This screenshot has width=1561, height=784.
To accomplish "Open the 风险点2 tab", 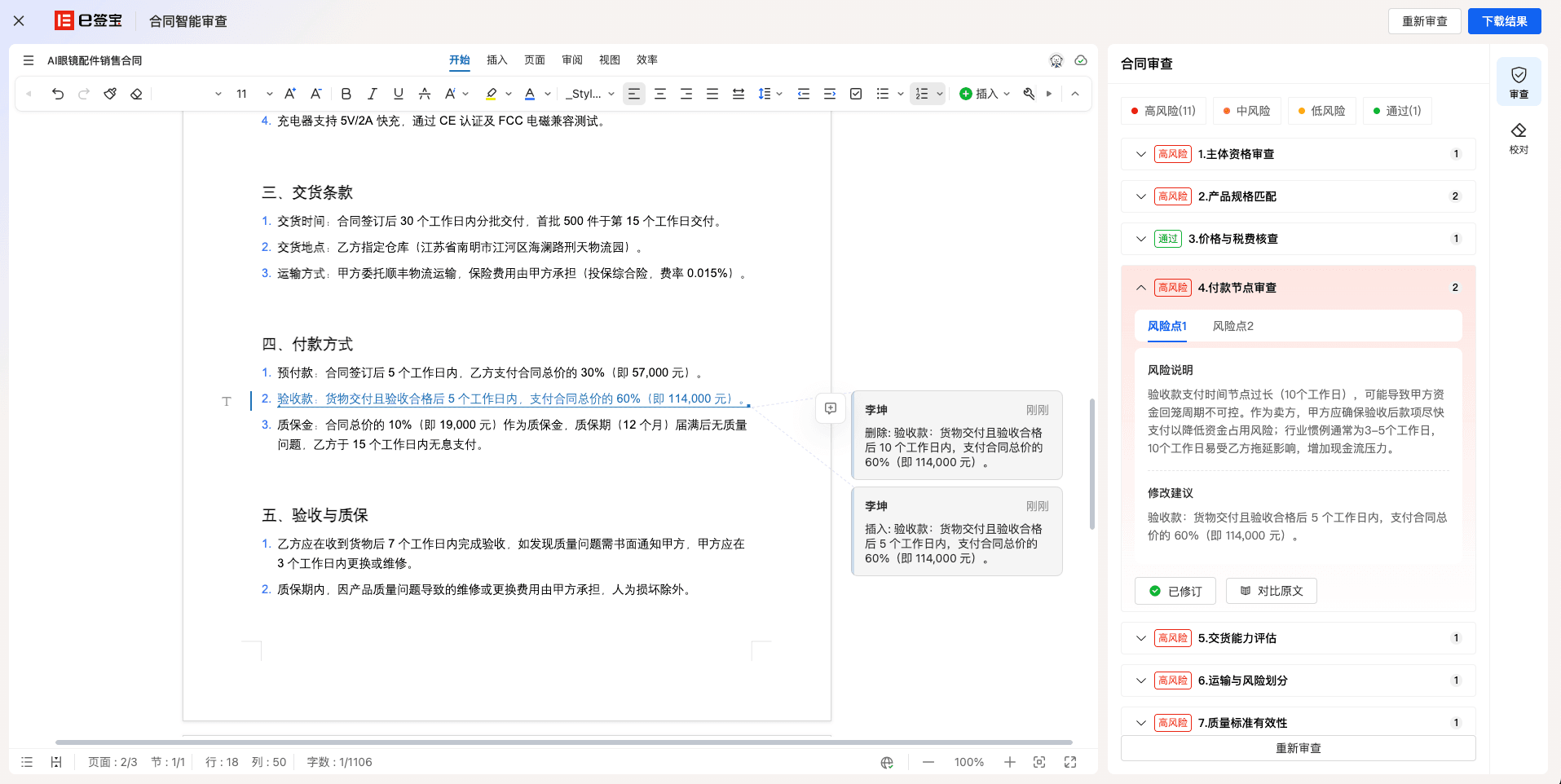I will [x=1233, y=326].
